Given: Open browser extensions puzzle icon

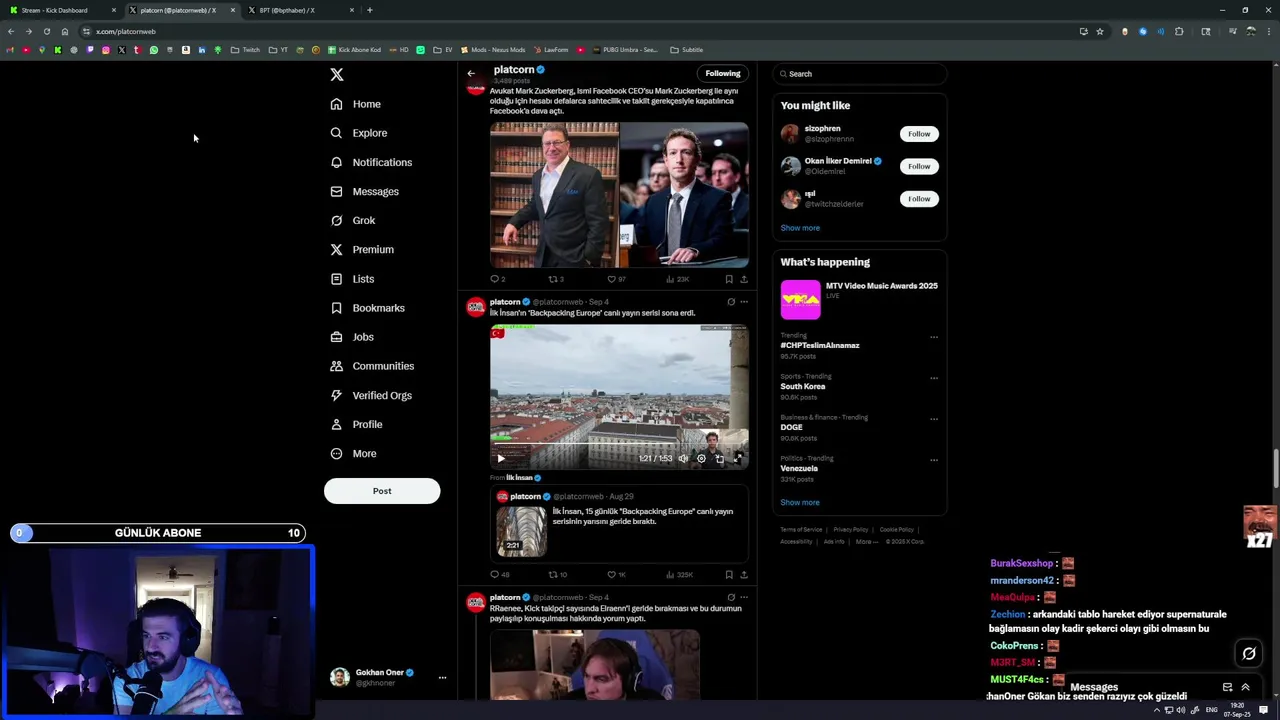Looking at the screenshot, I should point(1179,31).
